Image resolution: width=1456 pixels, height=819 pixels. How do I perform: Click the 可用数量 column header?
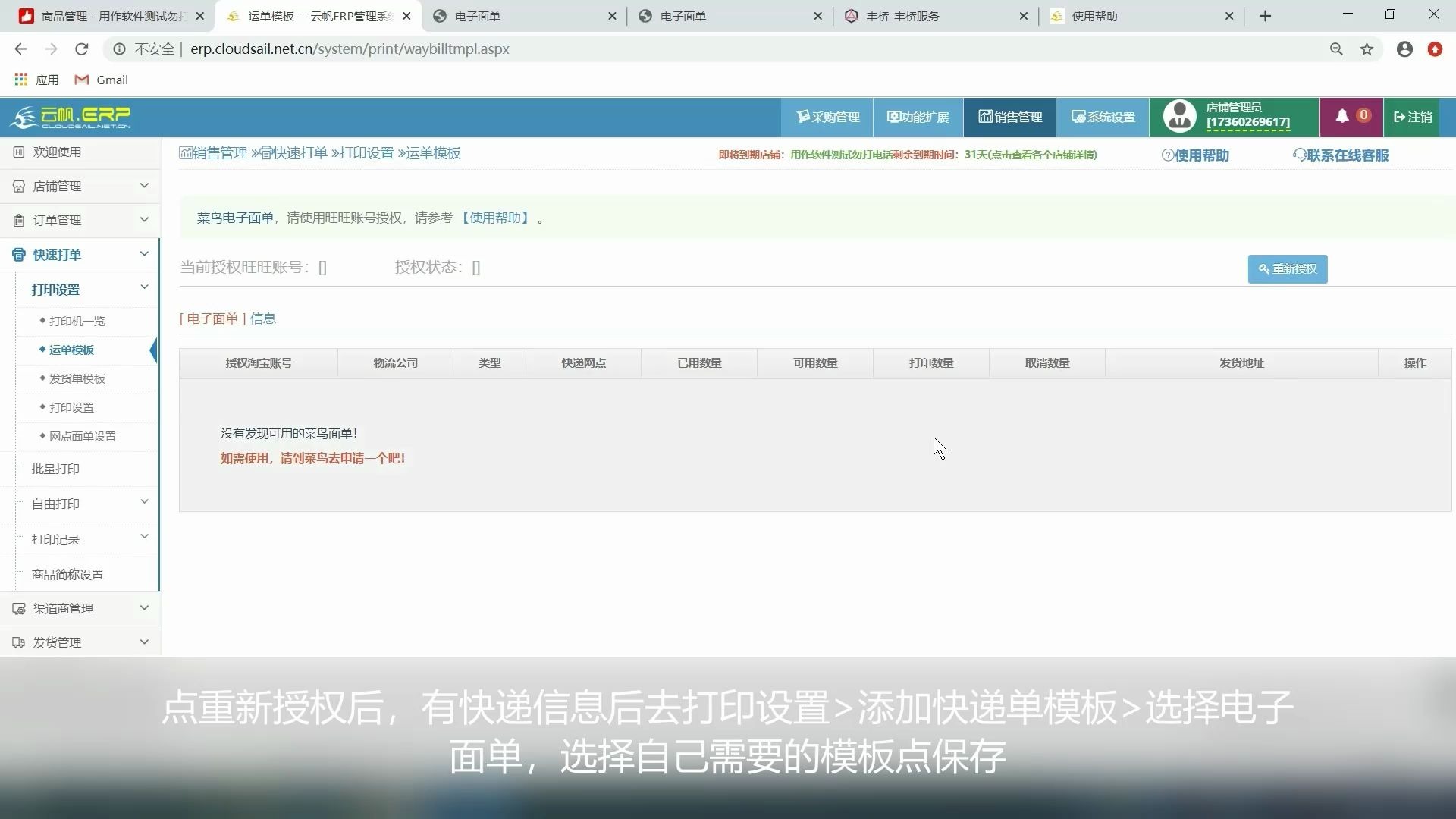(x=815, y=363)
